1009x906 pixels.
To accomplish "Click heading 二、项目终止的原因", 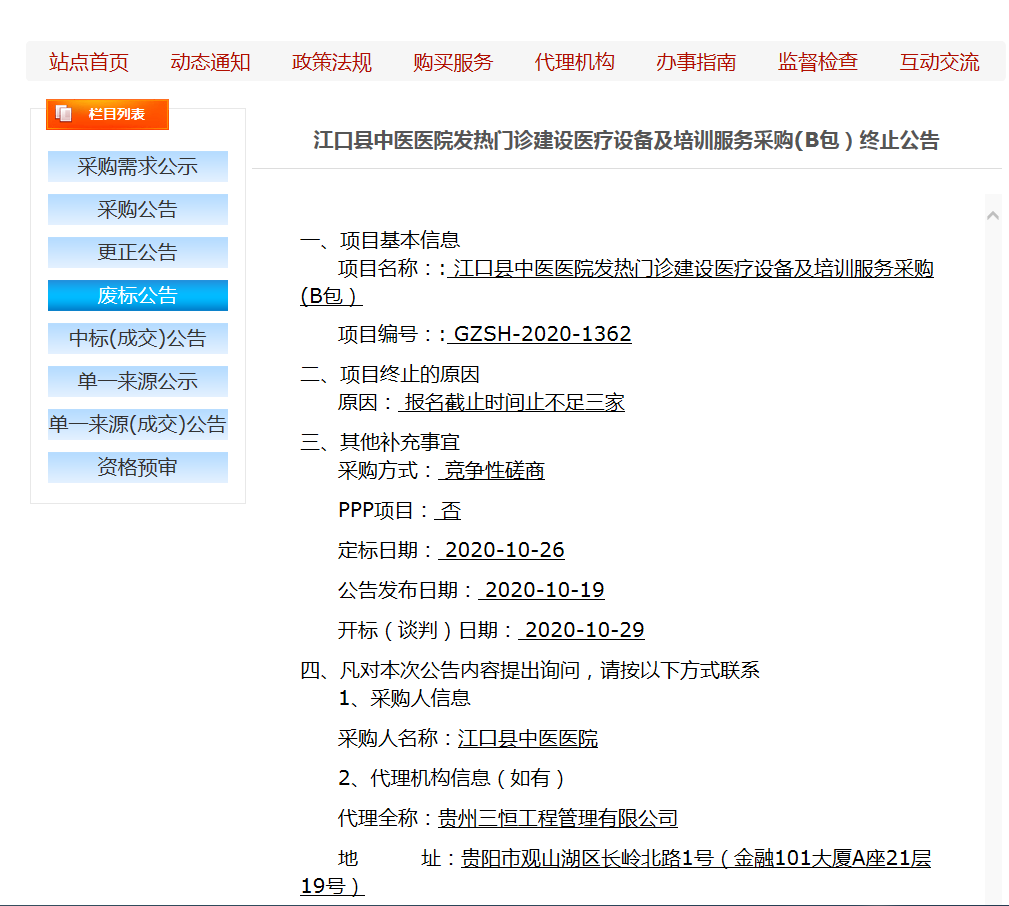I will click(x=390, y=374).
